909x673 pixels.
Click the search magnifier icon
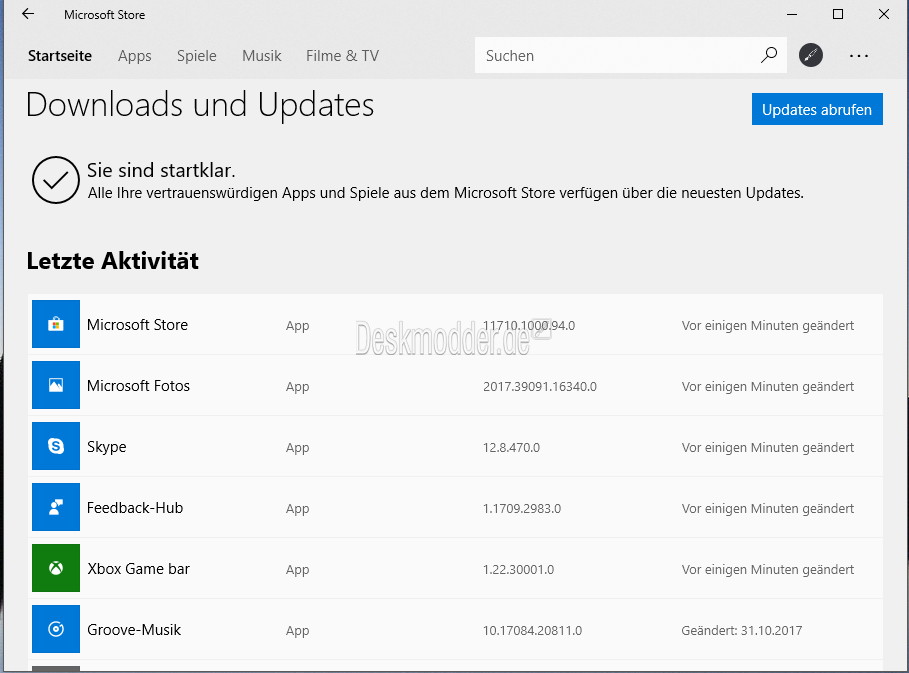769,55
